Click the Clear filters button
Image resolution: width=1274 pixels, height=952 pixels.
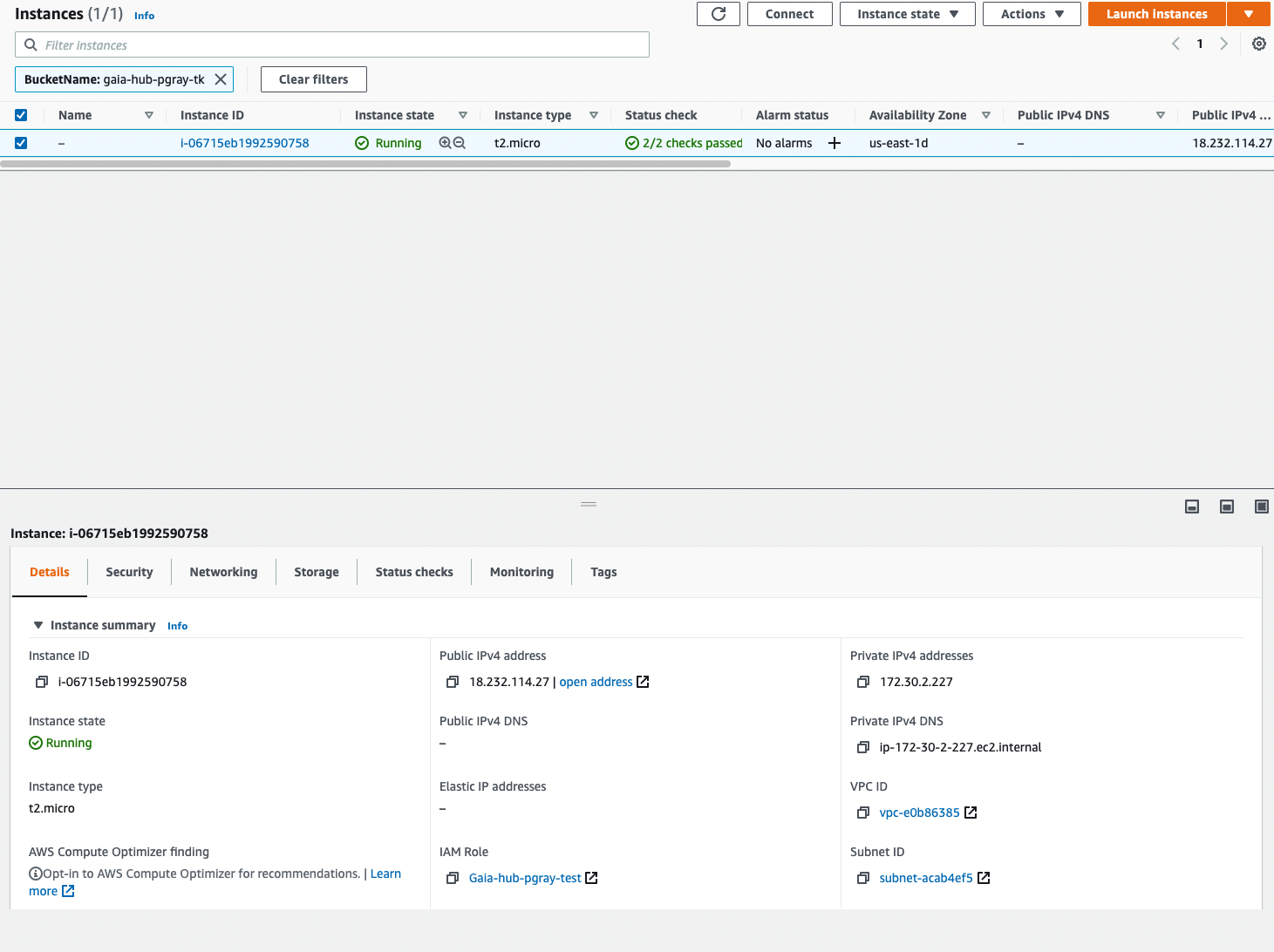(x=313, y=79)
